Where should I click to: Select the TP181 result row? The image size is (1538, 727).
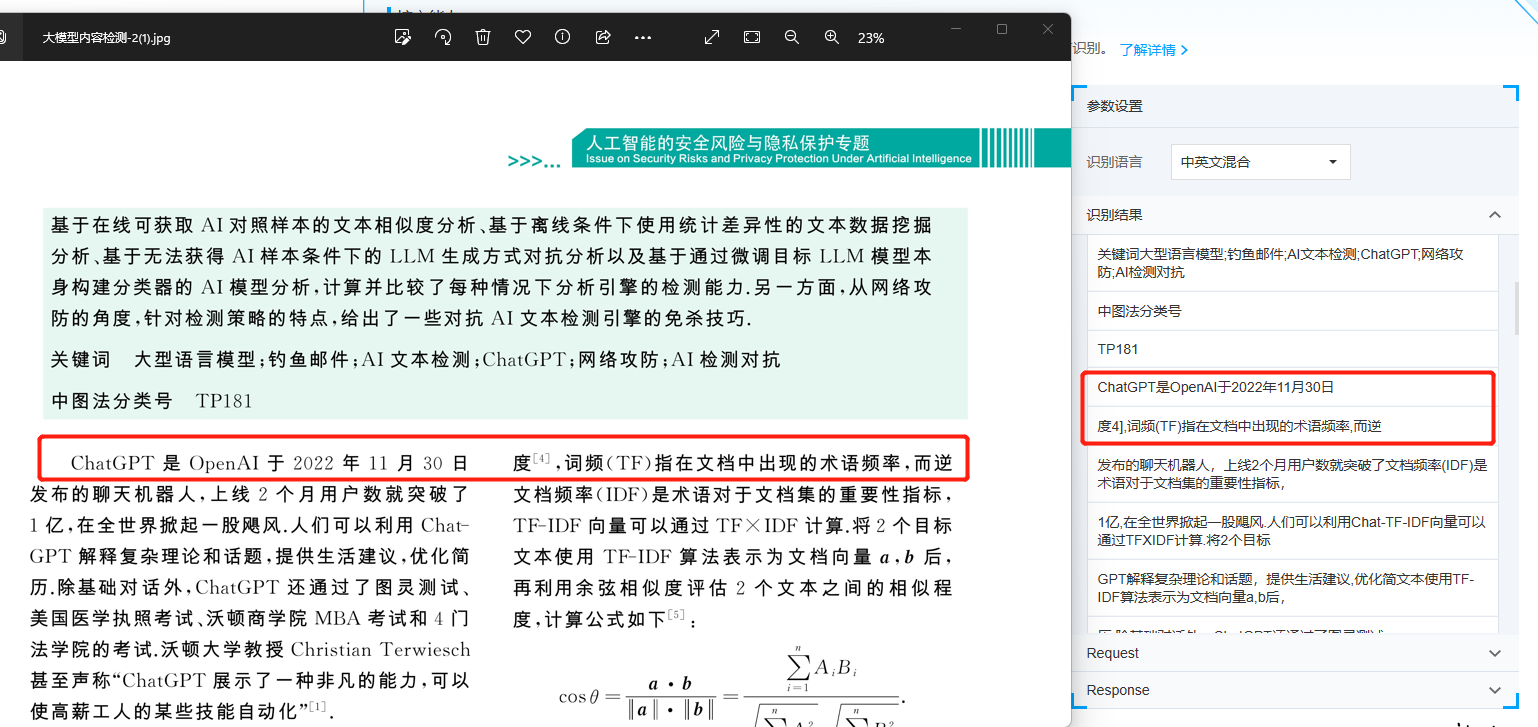coord(1292,349)
